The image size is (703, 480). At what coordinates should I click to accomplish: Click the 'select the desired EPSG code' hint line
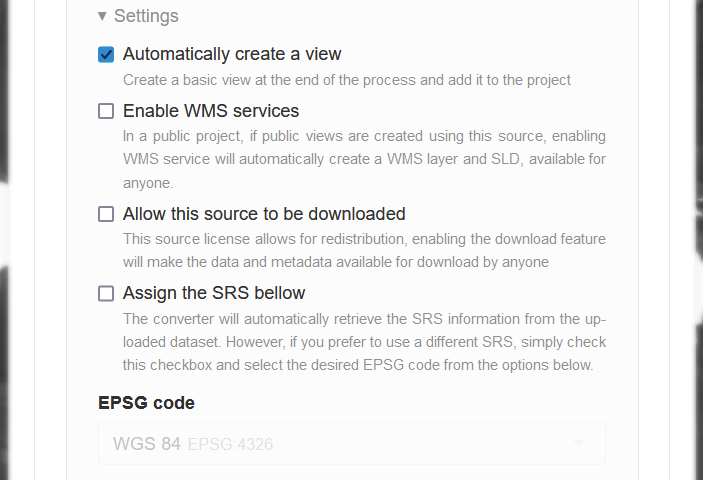[358, 365]
